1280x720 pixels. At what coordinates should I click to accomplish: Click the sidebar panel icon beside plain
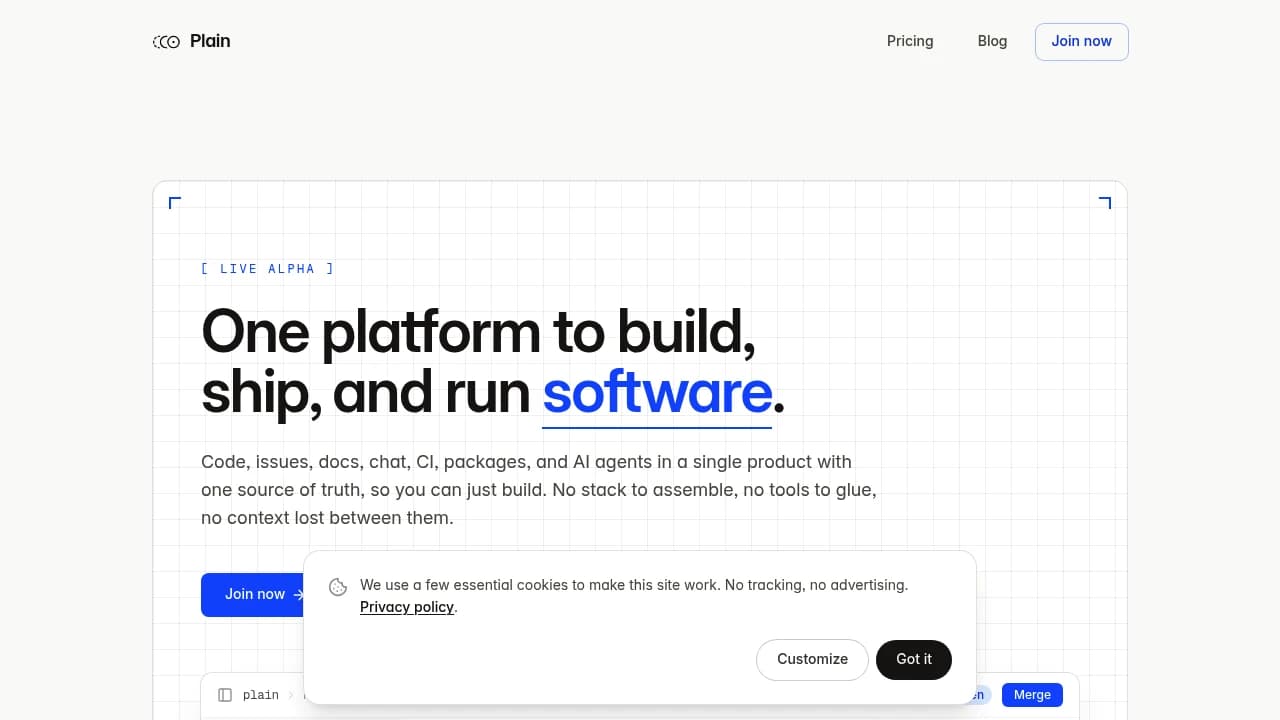[x=225, y=695]
